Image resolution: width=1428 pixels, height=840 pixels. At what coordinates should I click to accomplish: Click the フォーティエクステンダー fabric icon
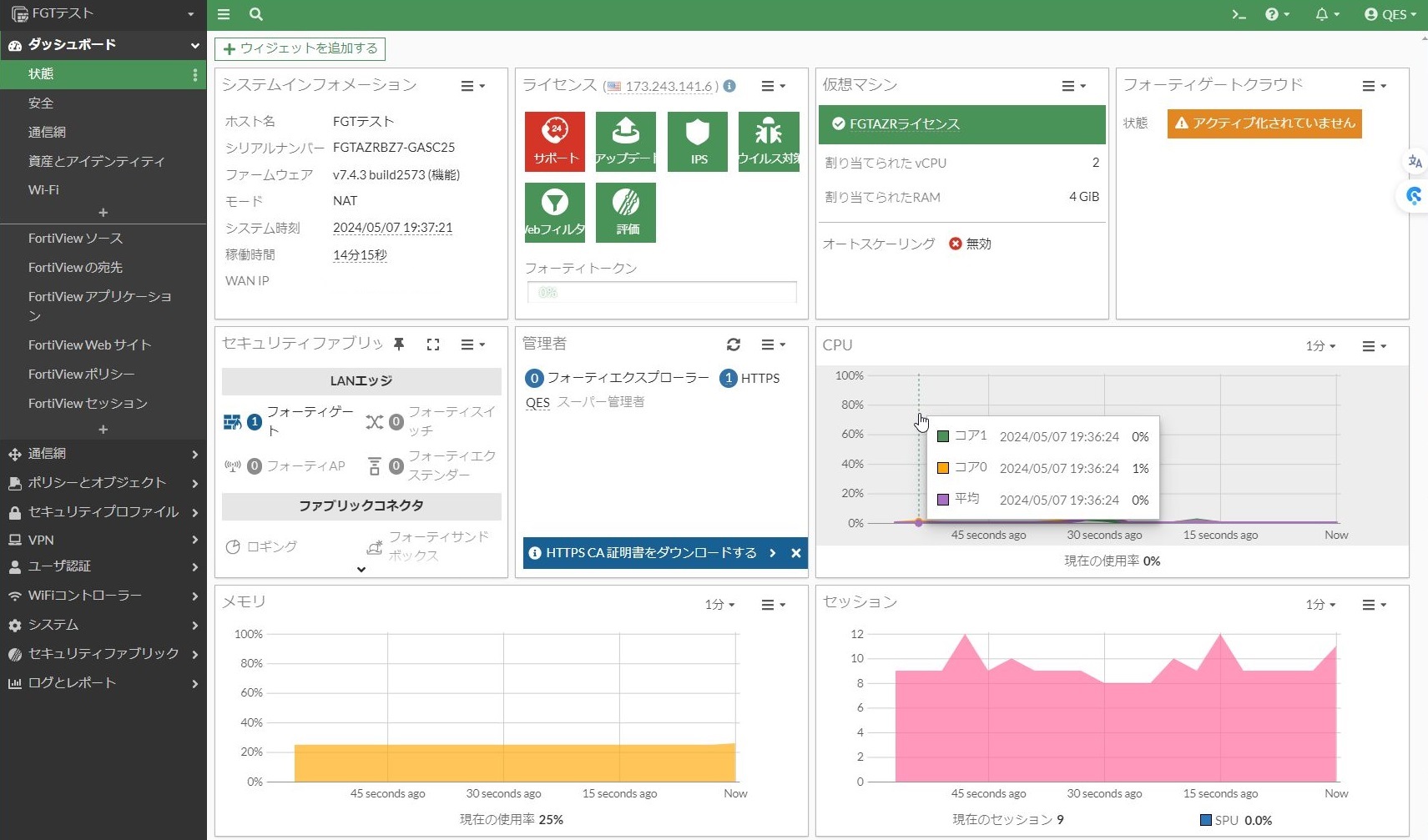point(374,465)
